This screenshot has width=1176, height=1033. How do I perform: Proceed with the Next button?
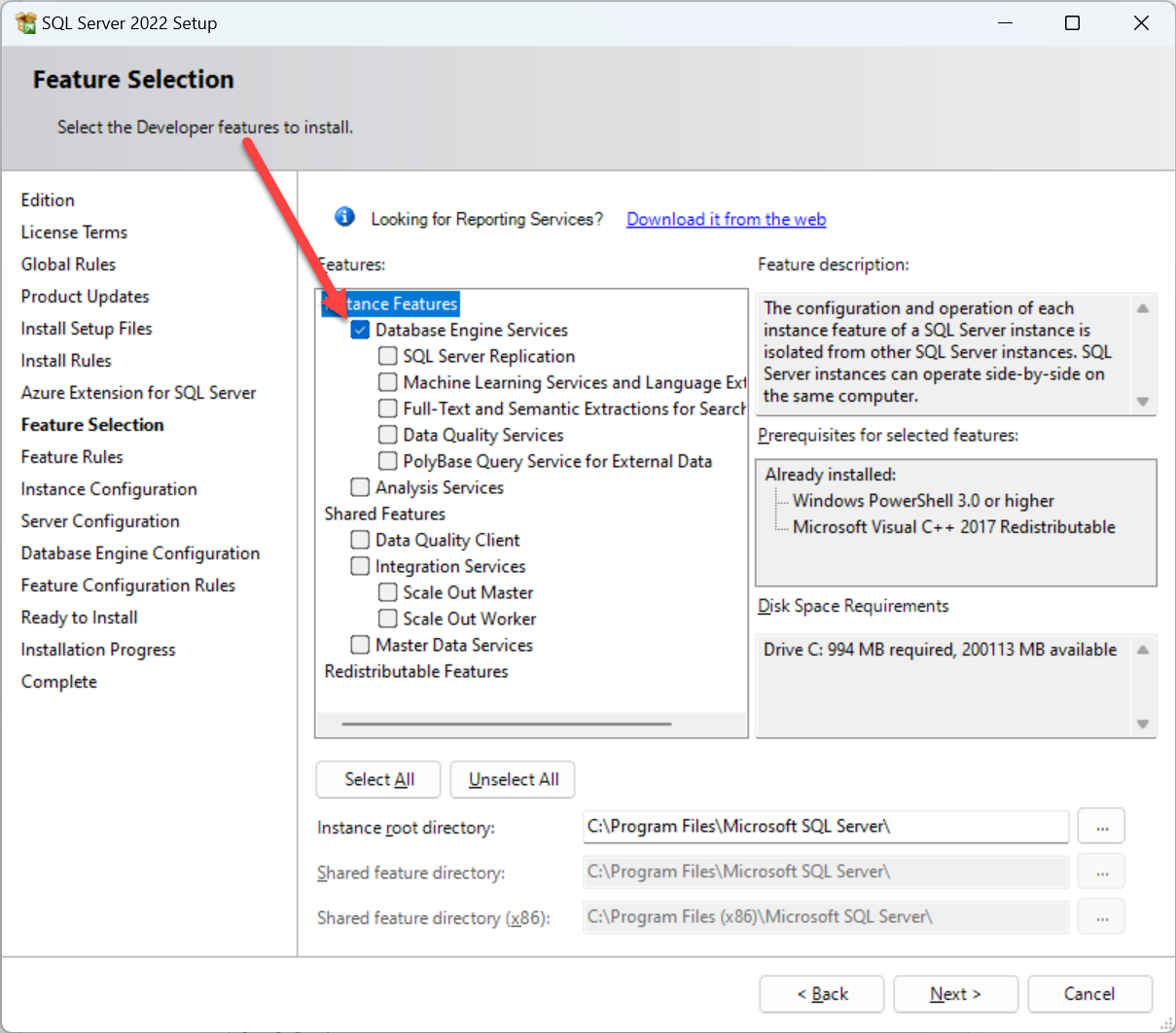(x=956, y=994)
